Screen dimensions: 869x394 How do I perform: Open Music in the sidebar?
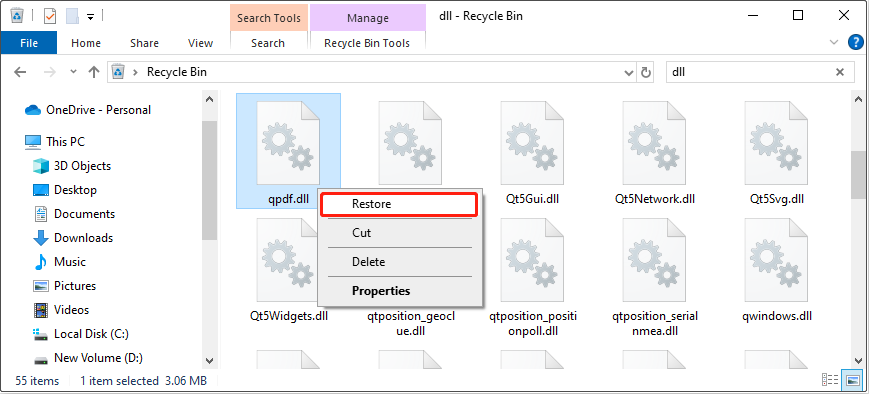(59, 262)
